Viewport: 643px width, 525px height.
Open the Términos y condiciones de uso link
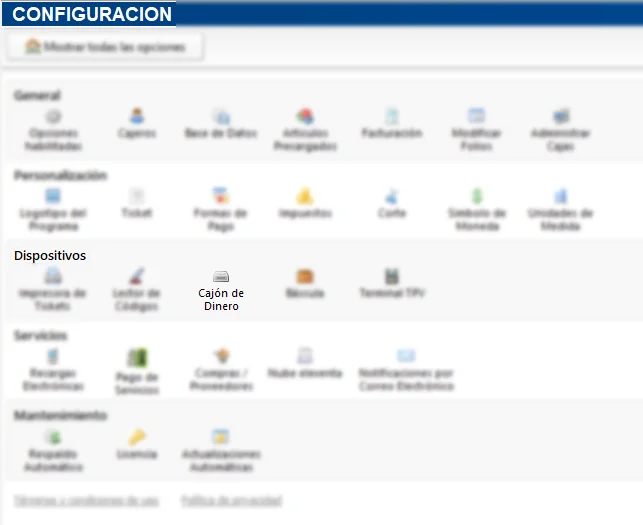pos(86,500)
